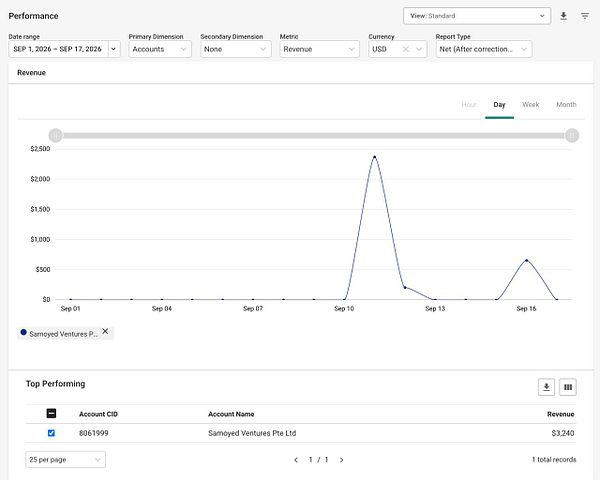Go to previous page of records

click(x=296, y=460)
